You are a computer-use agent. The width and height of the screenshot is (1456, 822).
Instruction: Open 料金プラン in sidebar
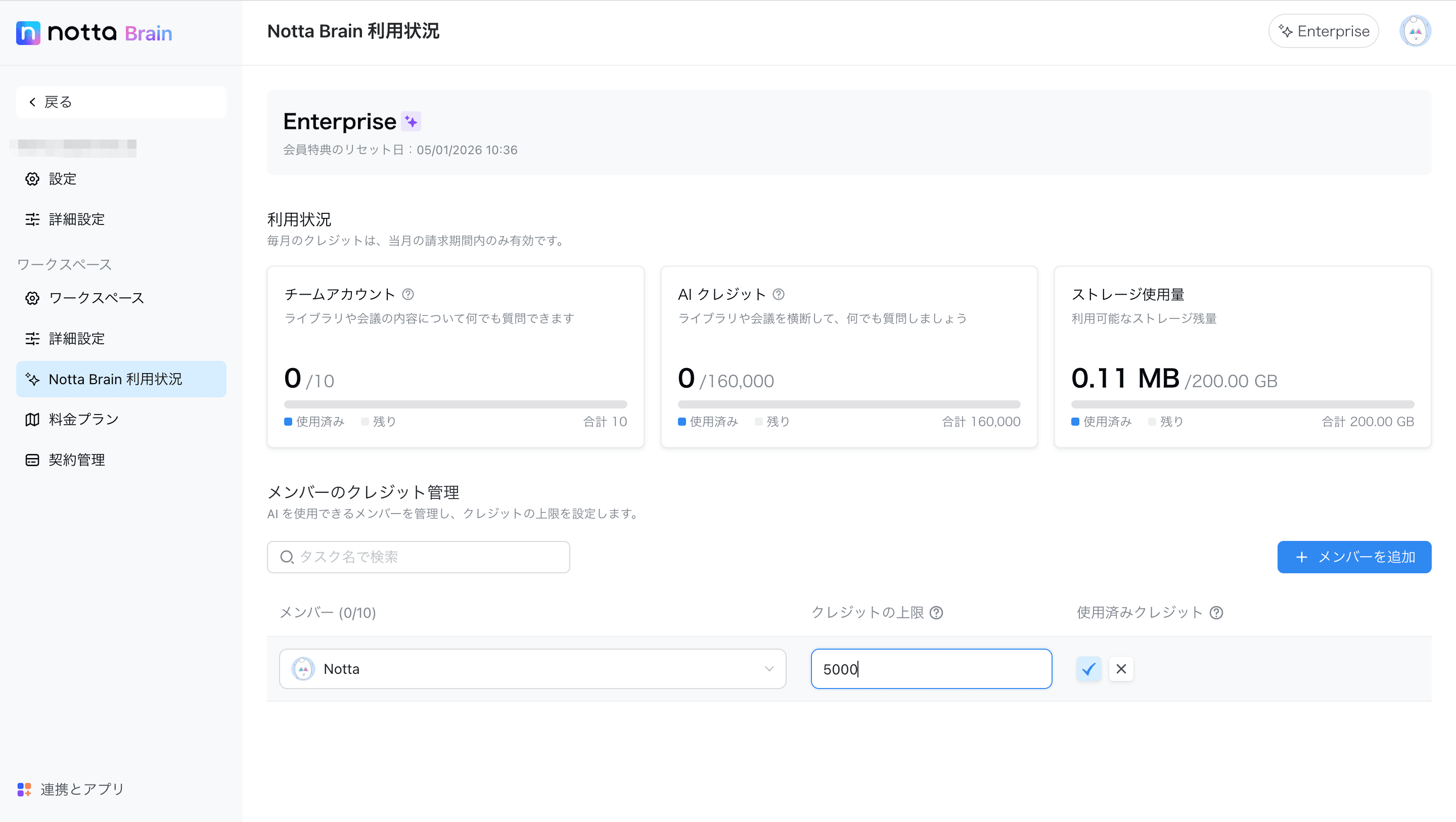(x=83, y=419)
